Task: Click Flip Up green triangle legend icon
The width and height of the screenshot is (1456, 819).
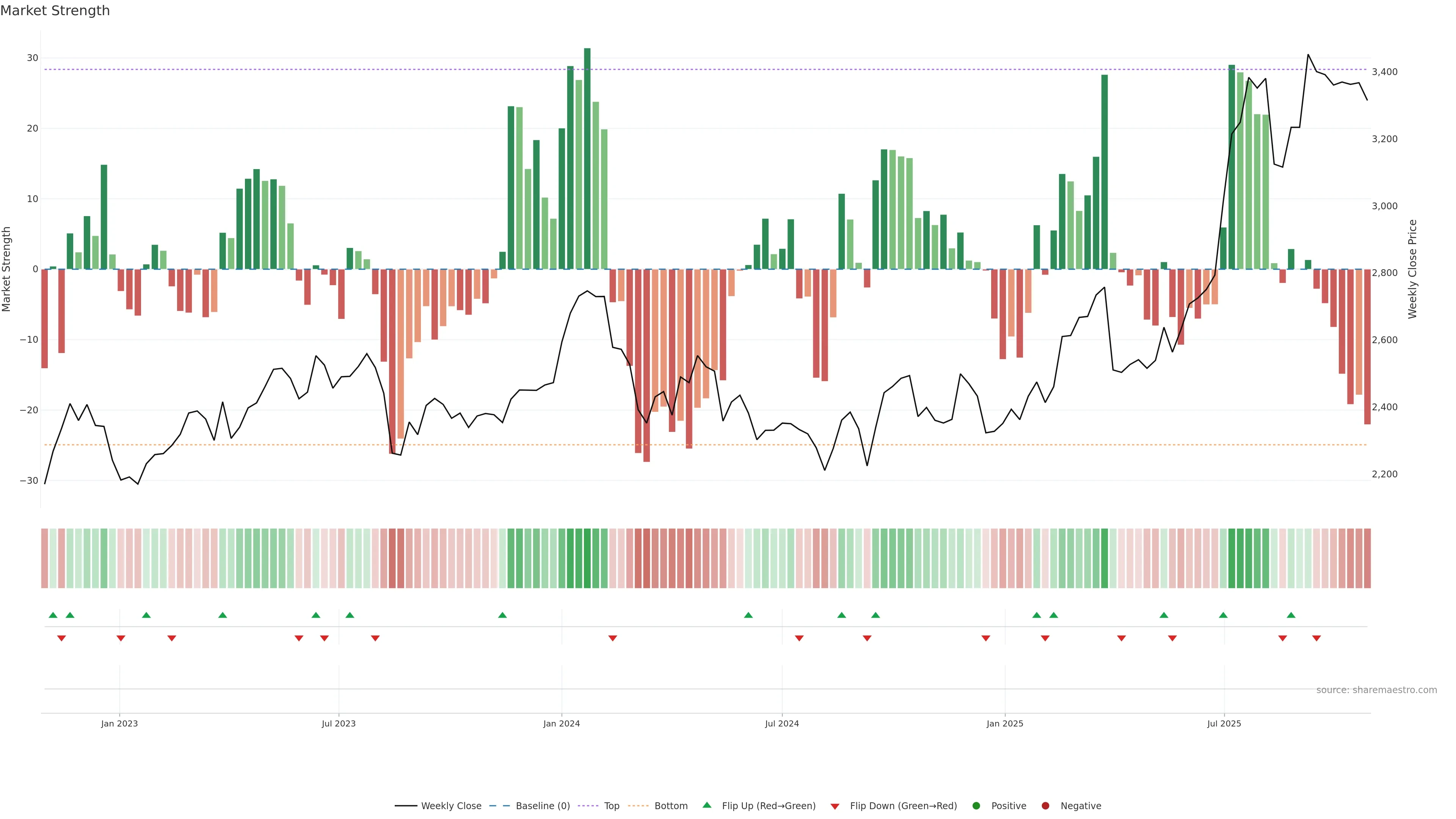Action: pyautogui.click(x=706, y=805)
